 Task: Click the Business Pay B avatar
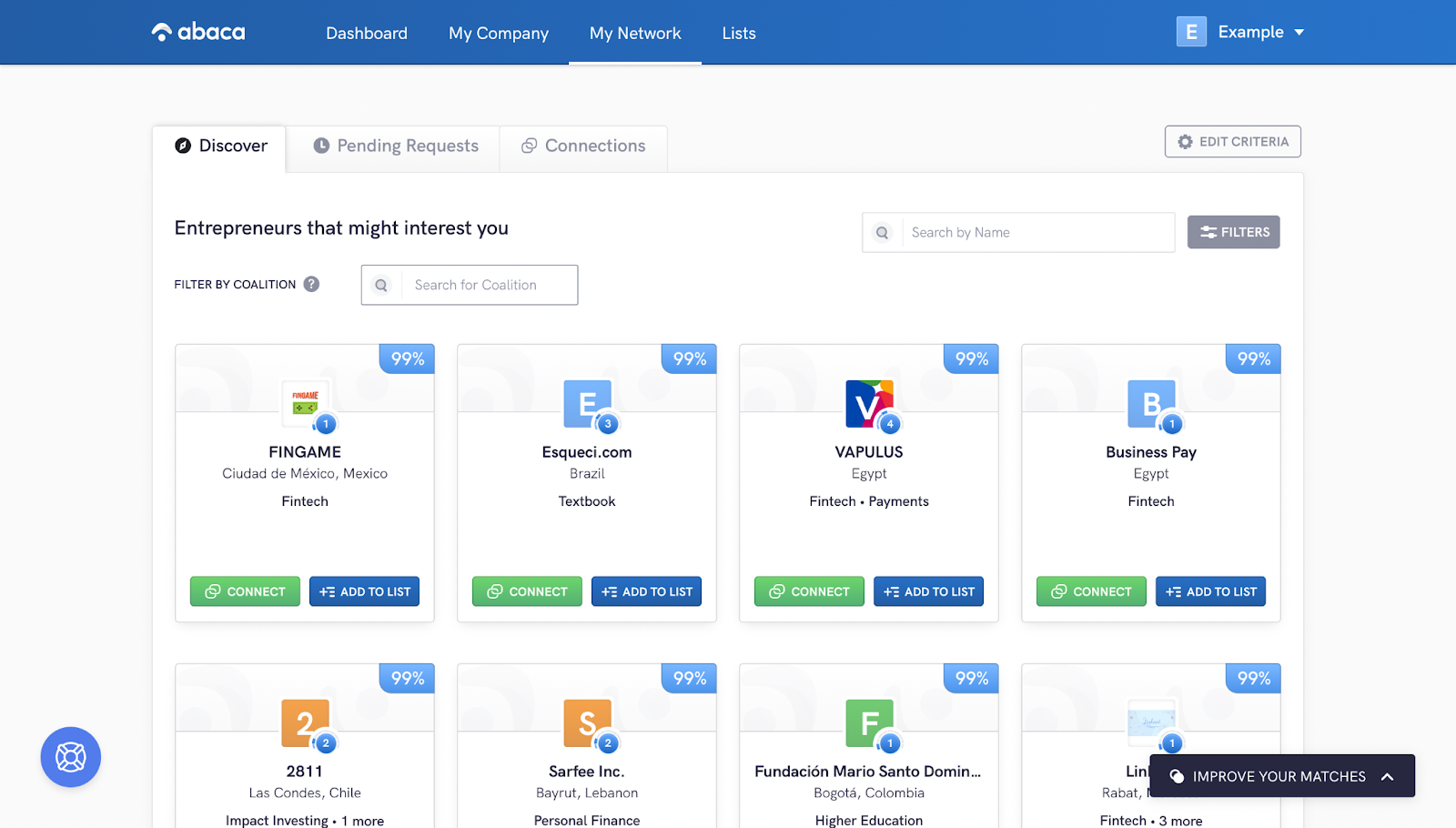click(1151, 403)
